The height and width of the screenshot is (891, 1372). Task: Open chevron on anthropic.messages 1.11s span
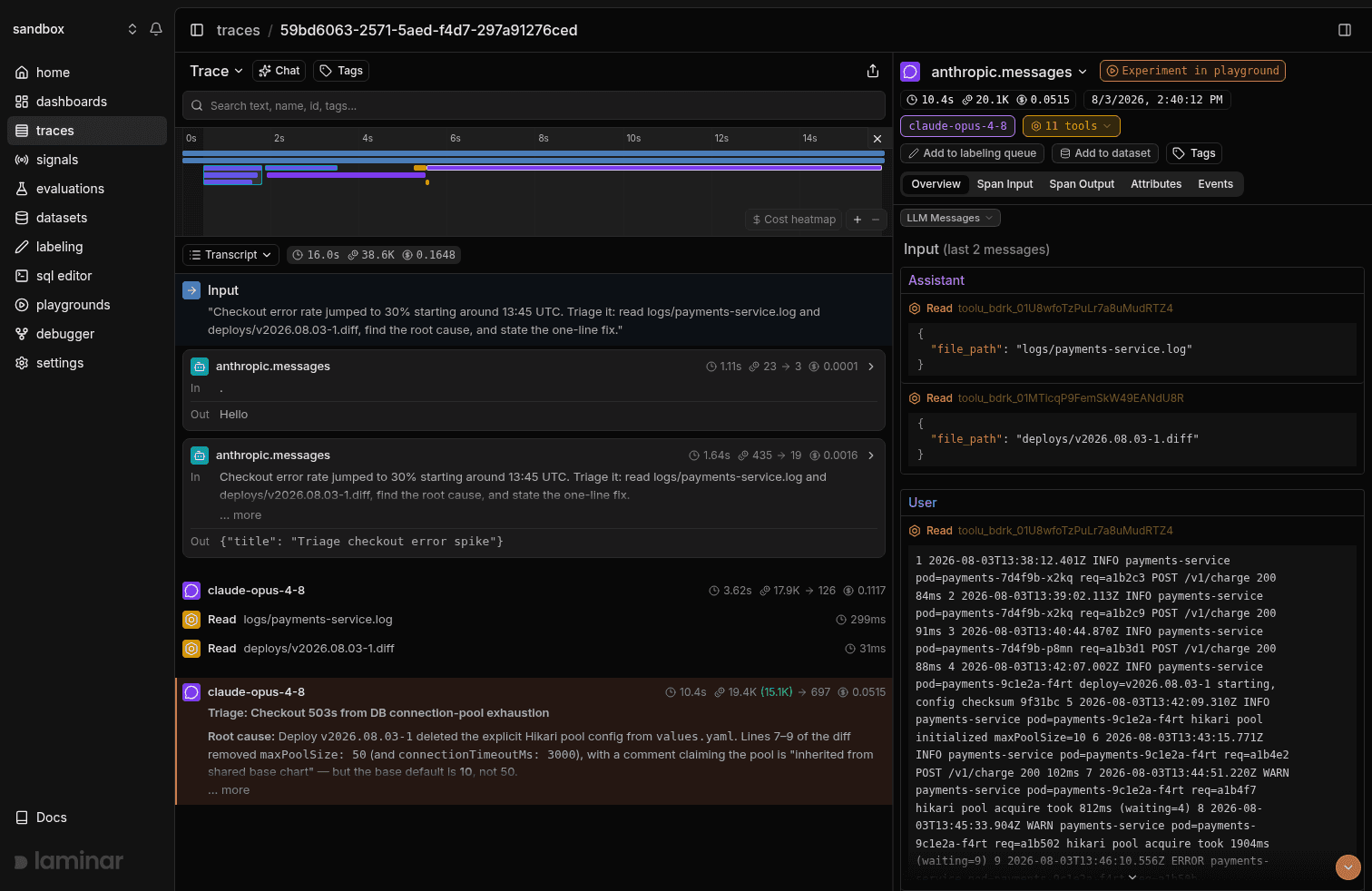click(871, 367)
